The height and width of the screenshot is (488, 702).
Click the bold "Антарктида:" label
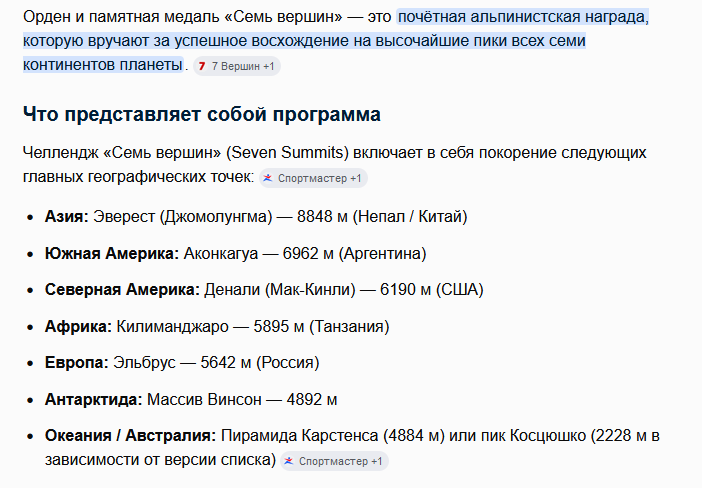point(94,399)
